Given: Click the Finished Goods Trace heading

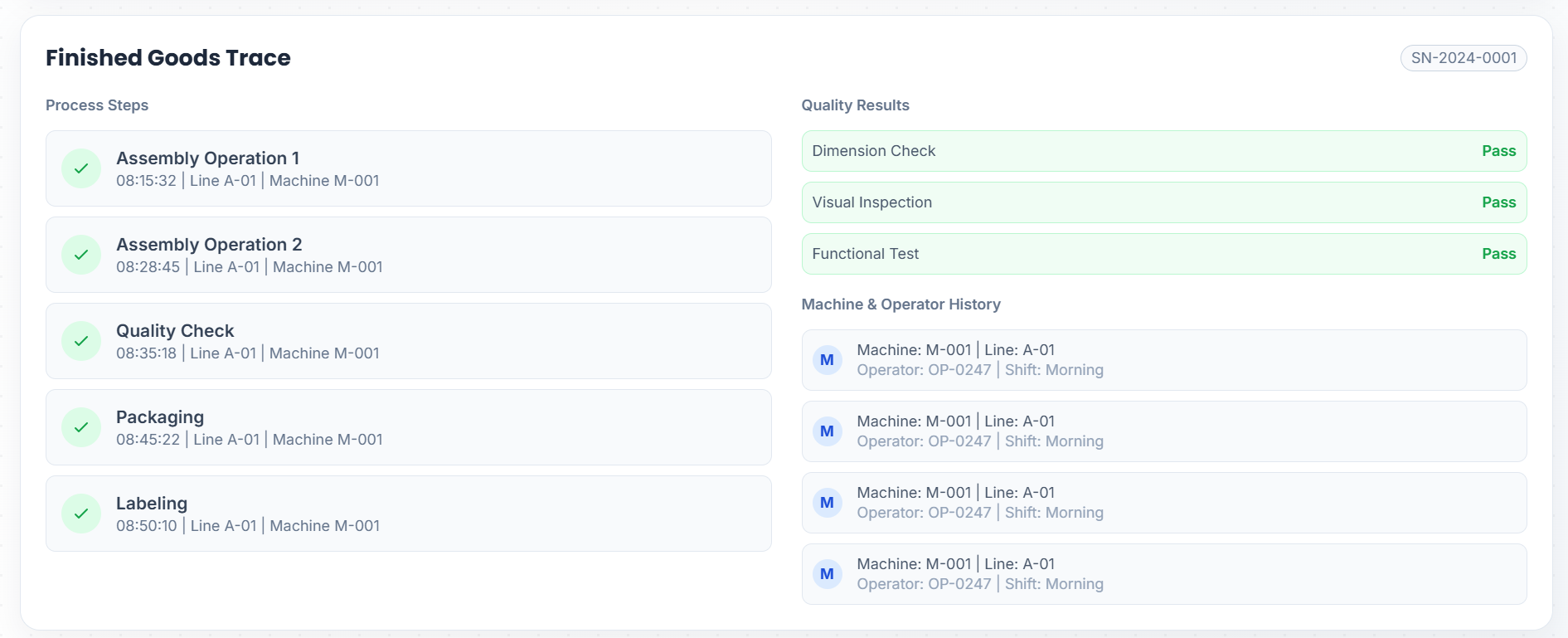Looking at the screenshot, I should pyautogui.click(x=167, y=58).
